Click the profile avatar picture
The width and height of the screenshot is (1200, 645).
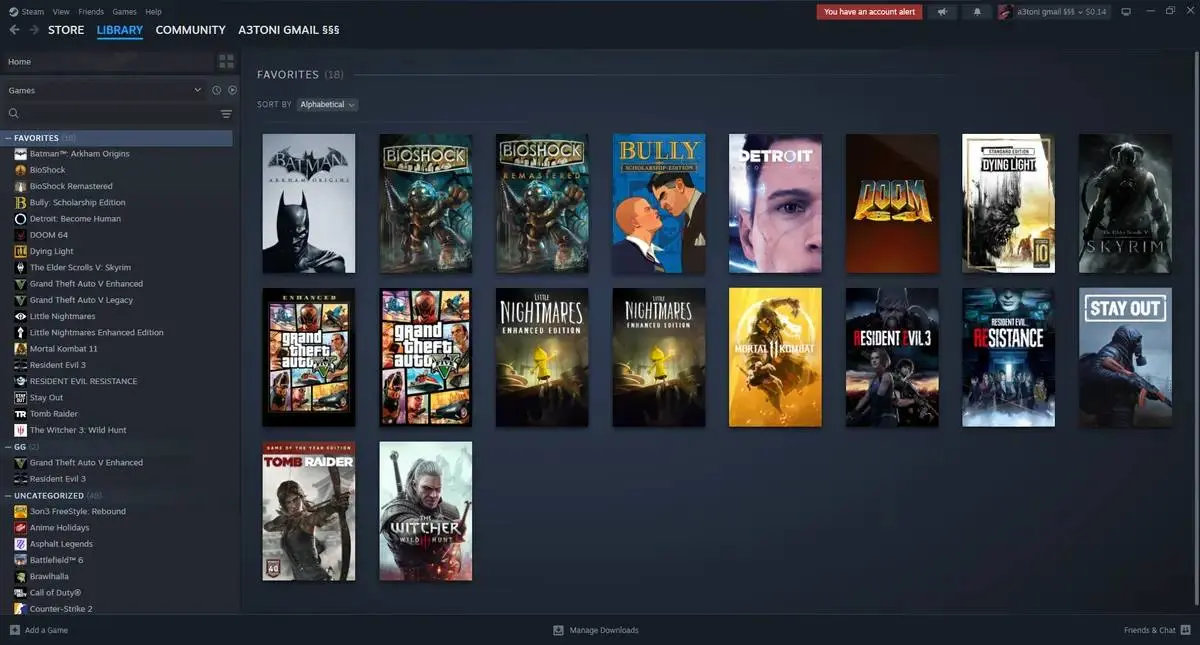[x=1006, y=12]
